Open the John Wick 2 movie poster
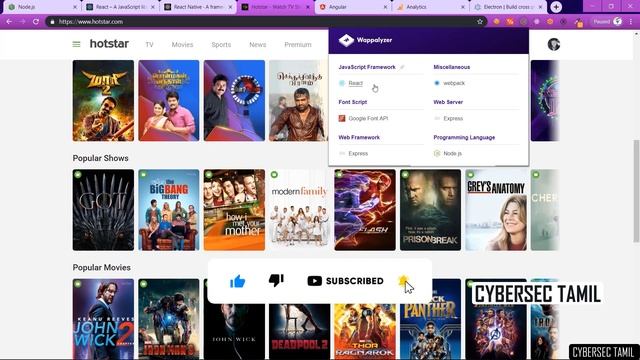Viewport: 640px width, 360px height. (x=103, y=319)
